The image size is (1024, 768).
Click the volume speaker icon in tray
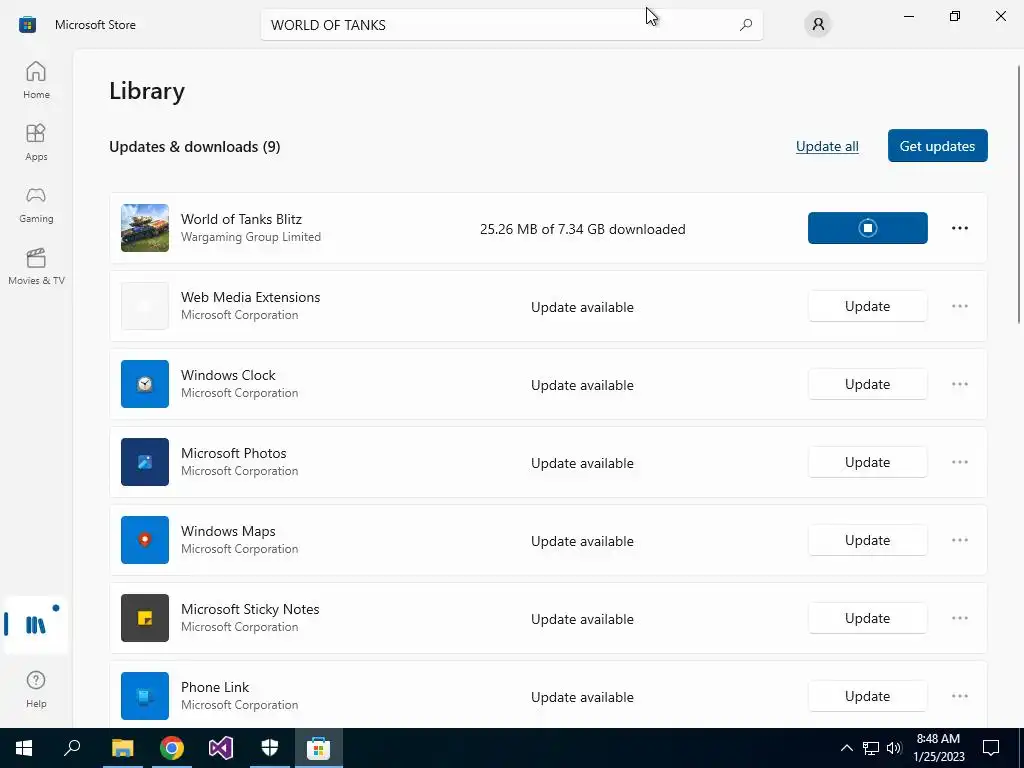894,748
